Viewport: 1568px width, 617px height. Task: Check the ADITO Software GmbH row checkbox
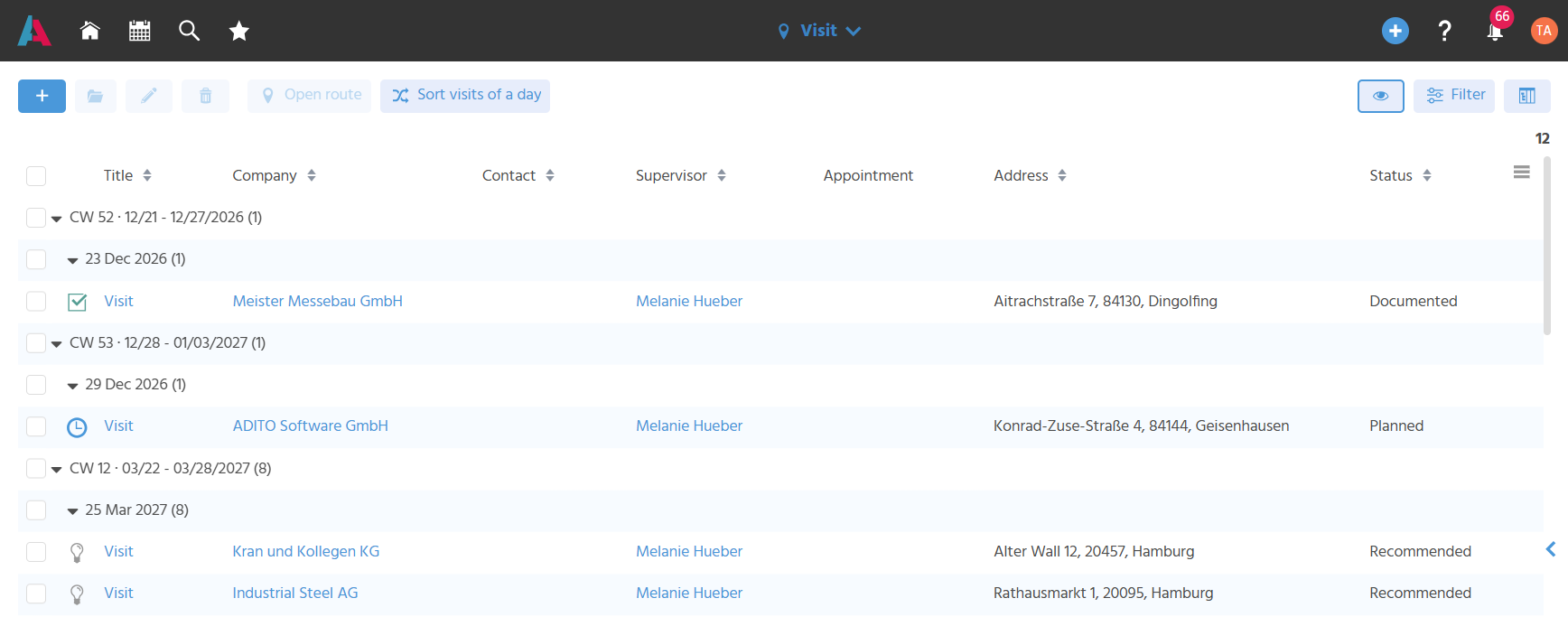coord(36,426)
